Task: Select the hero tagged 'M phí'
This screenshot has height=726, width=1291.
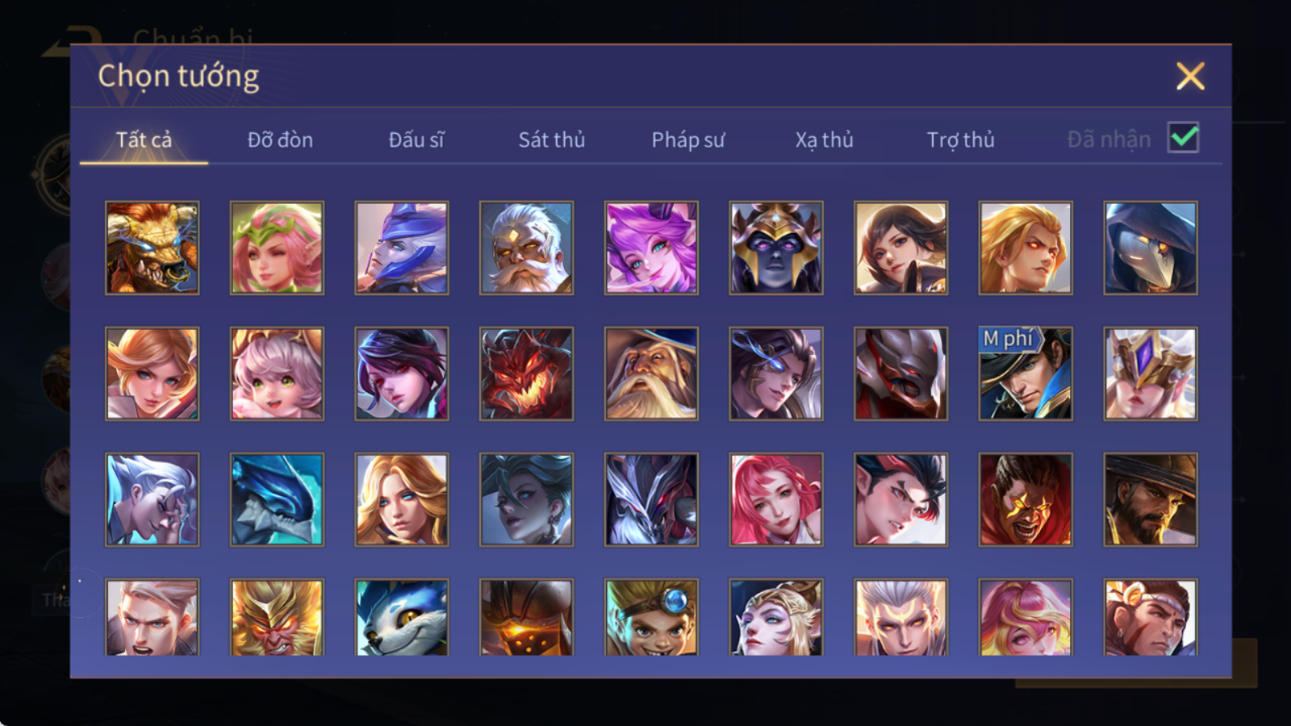Action: pos(1025,374)
